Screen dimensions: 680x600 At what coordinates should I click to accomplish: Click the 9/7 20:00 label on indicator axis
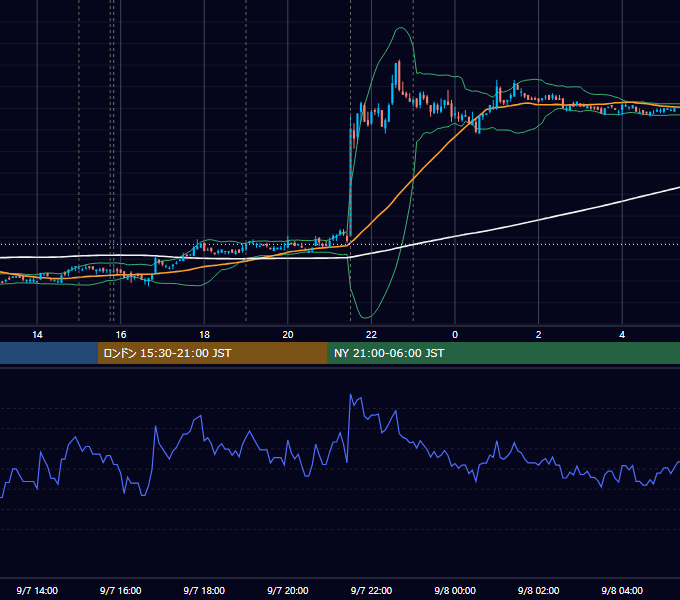[x=288, y=590]
